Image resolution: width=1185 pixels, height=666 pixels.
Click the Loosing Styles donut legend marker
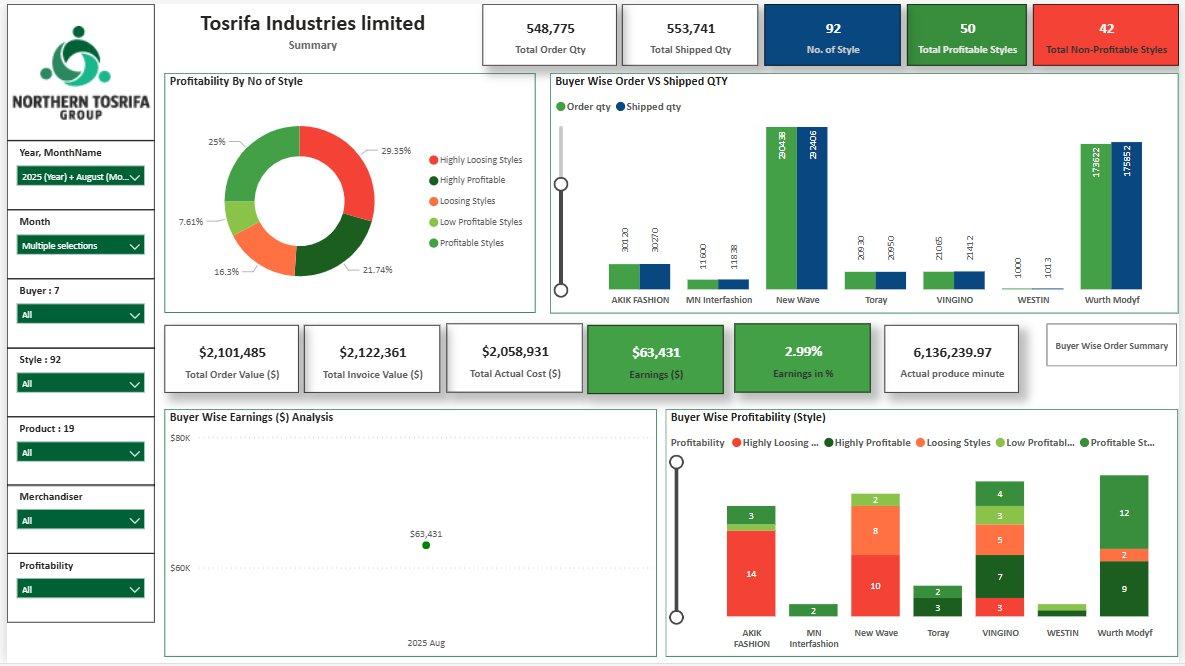[x=434, y=201]
